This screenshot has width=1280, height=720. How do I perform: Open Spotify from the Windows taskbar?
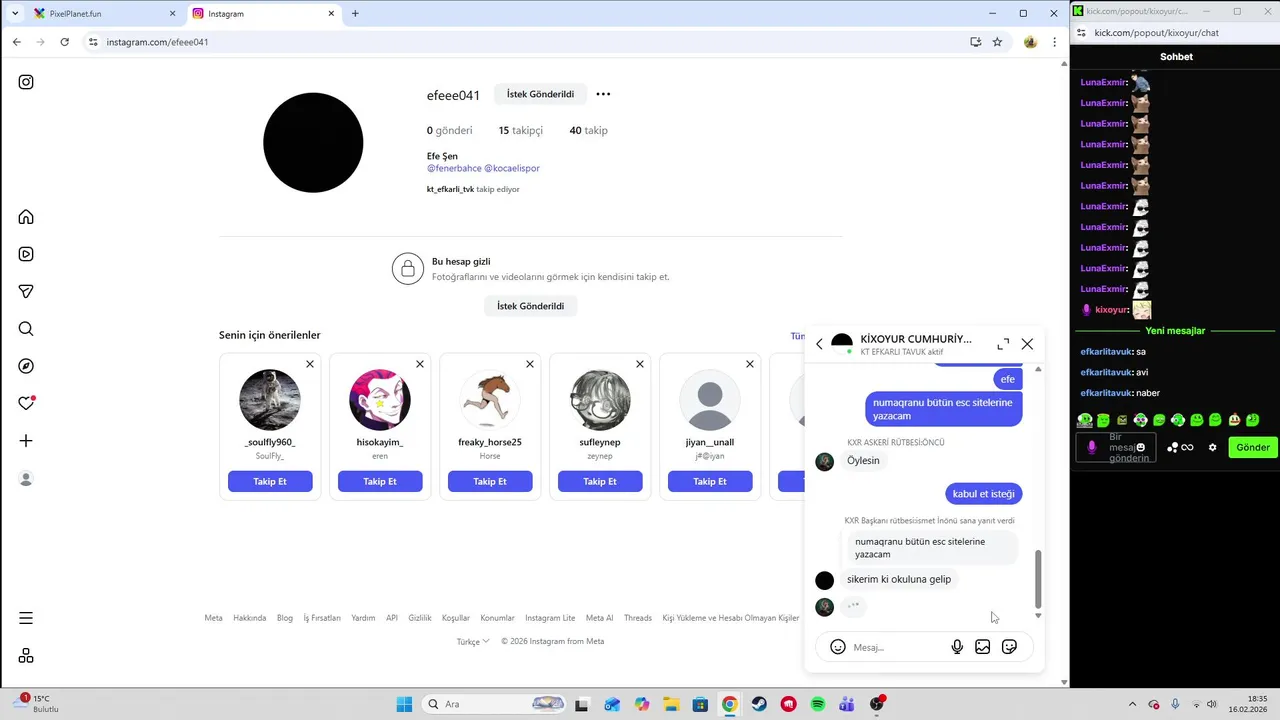818,704
